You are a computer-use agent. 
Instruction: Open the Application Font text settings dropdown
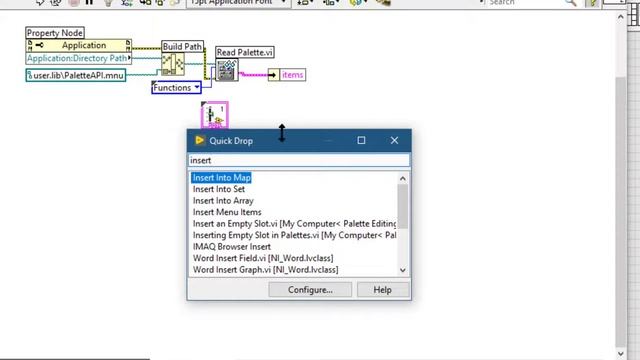click(x=239, y=3)
